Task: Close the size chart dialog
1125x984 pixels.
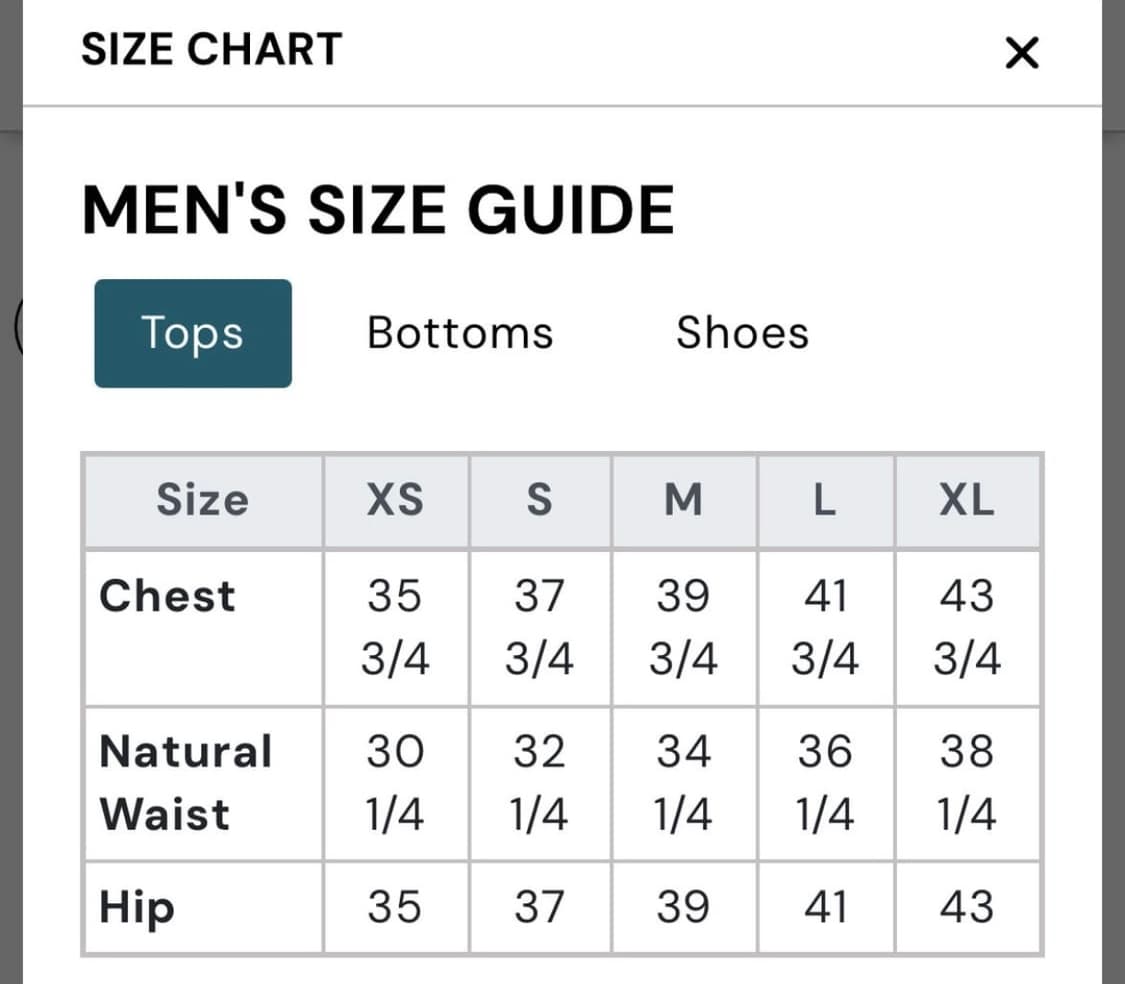Action: point(1021,53)
